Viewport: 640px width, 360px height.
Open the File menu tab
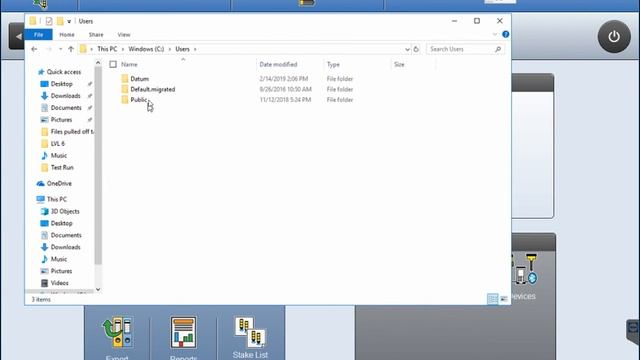38,35
